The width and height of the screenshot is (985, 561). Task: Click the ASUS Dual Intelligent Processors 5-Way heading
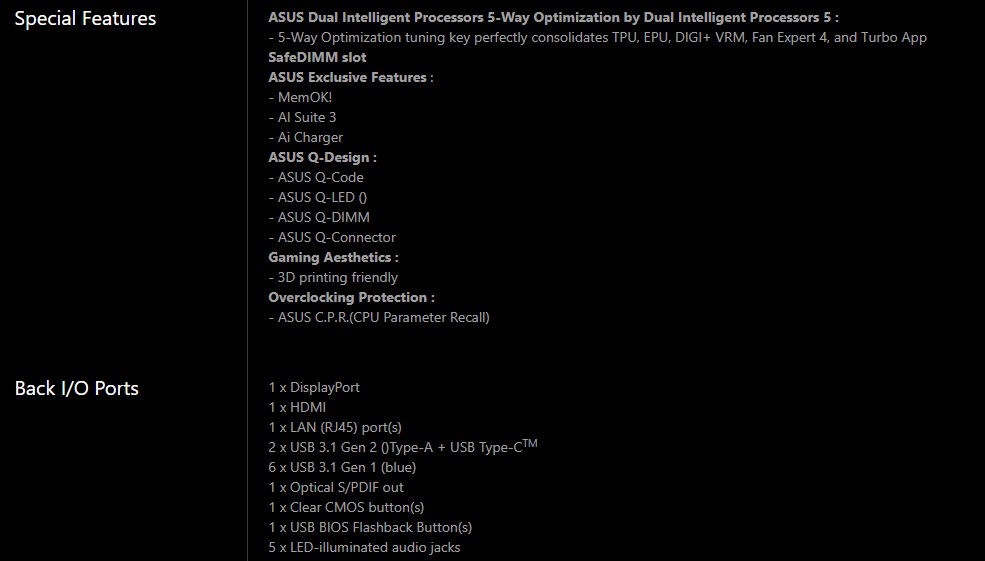(553, 17)
